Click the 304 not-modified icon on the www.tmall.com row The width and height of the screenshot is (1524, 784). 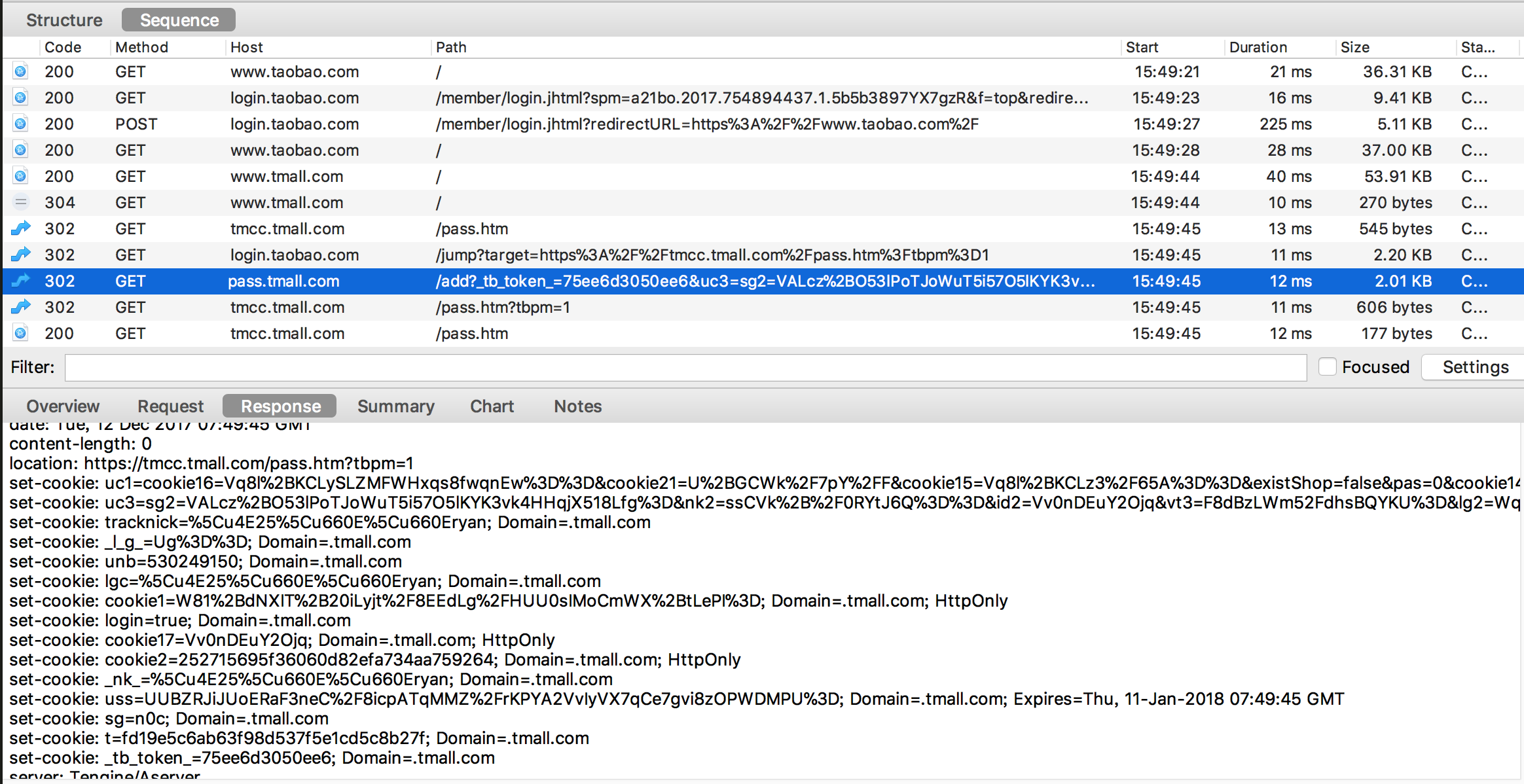click(x=20, y=202)
